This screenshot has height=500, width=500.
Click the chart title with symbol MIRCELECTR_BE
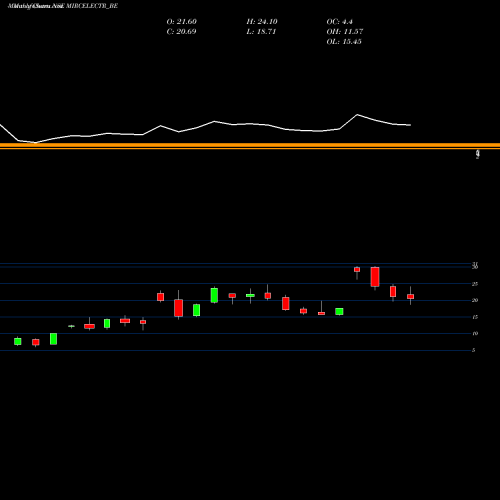tap(63, 6)
